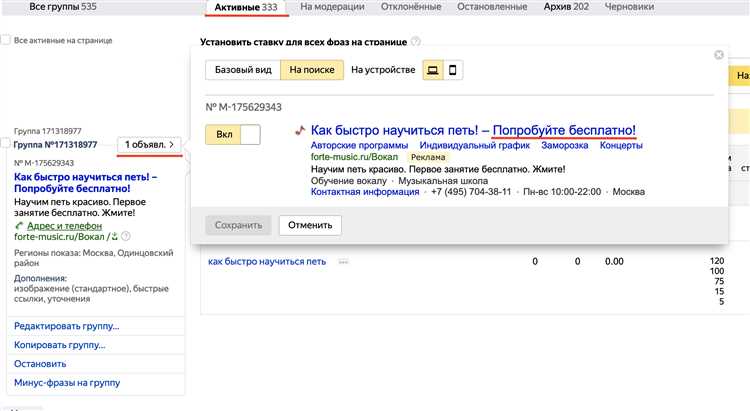Image resolution: width=750 pixels, height=411 pixels.
Task: Switch to the Архив 202 tab
Action: [x=566, y=7]
